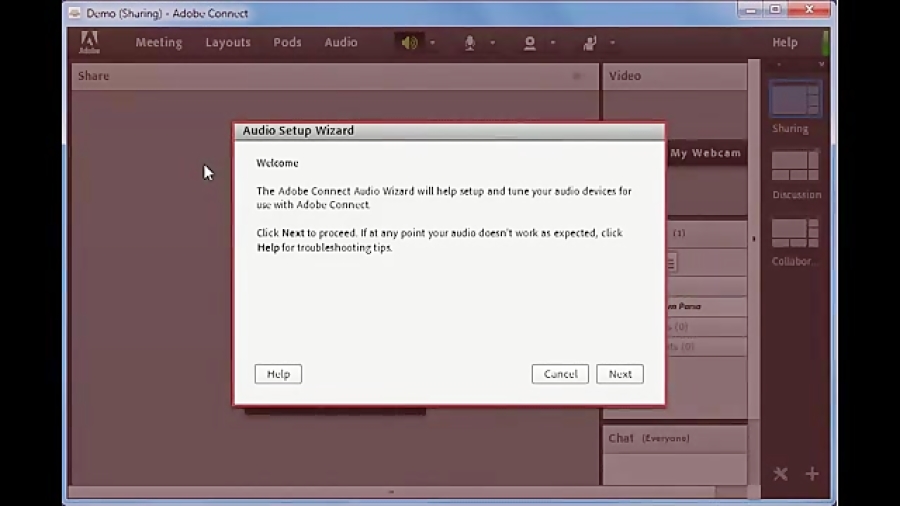Screen dimensions: 900x506
Task: Click the Audio Setup Wizard title bar
Action: 449,131
